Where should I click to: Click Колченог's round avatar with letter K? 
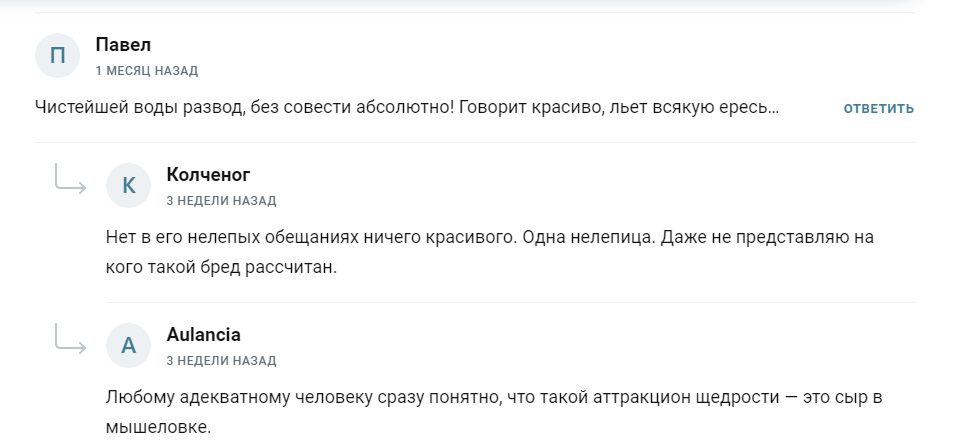[x=128, y=185]
